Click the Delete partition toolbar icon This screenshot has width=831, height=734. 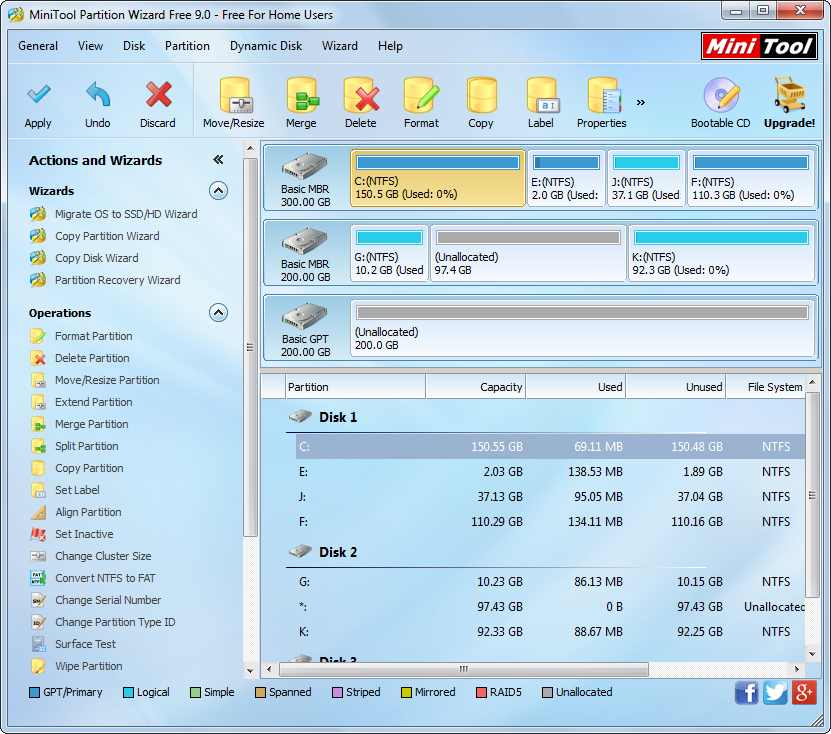tap(361, 96)
